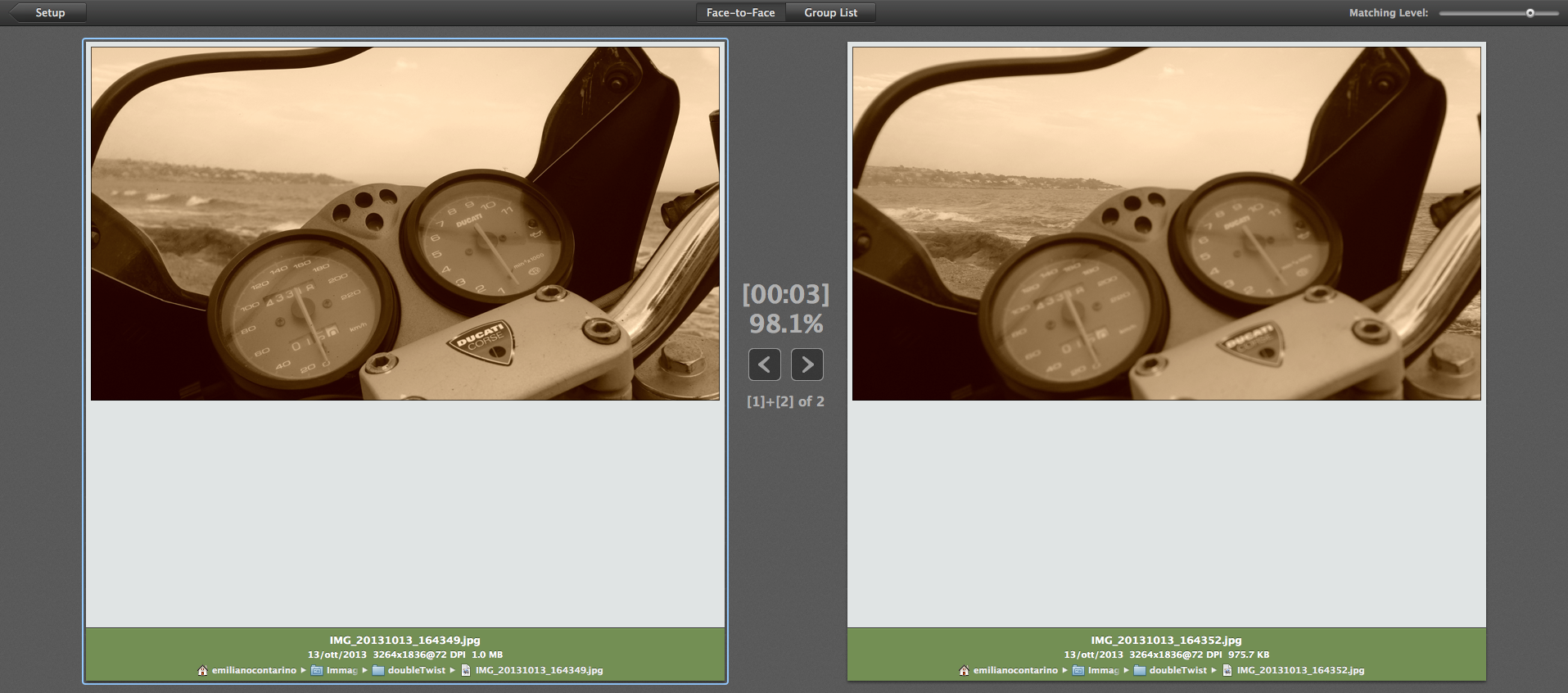Click the Immag folder icon in the left path
1568x693 pixels.
coord(317,670)
